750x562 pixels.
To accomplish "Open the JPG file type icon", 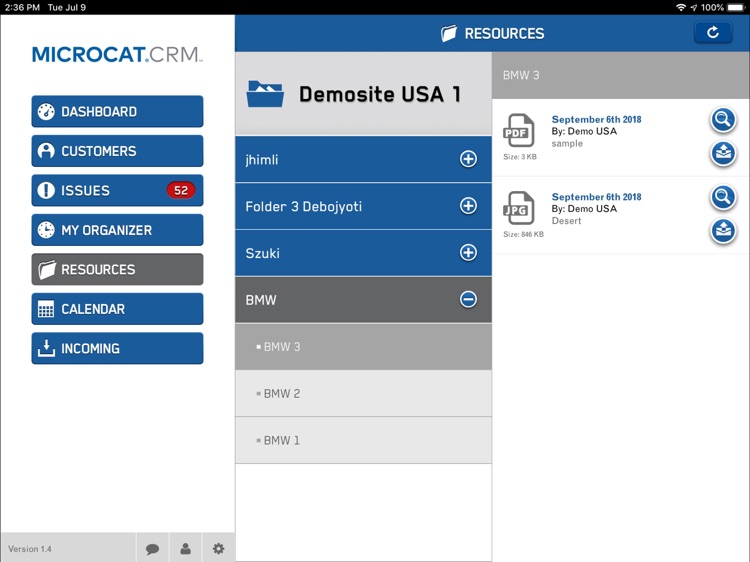I will (518, 208).
